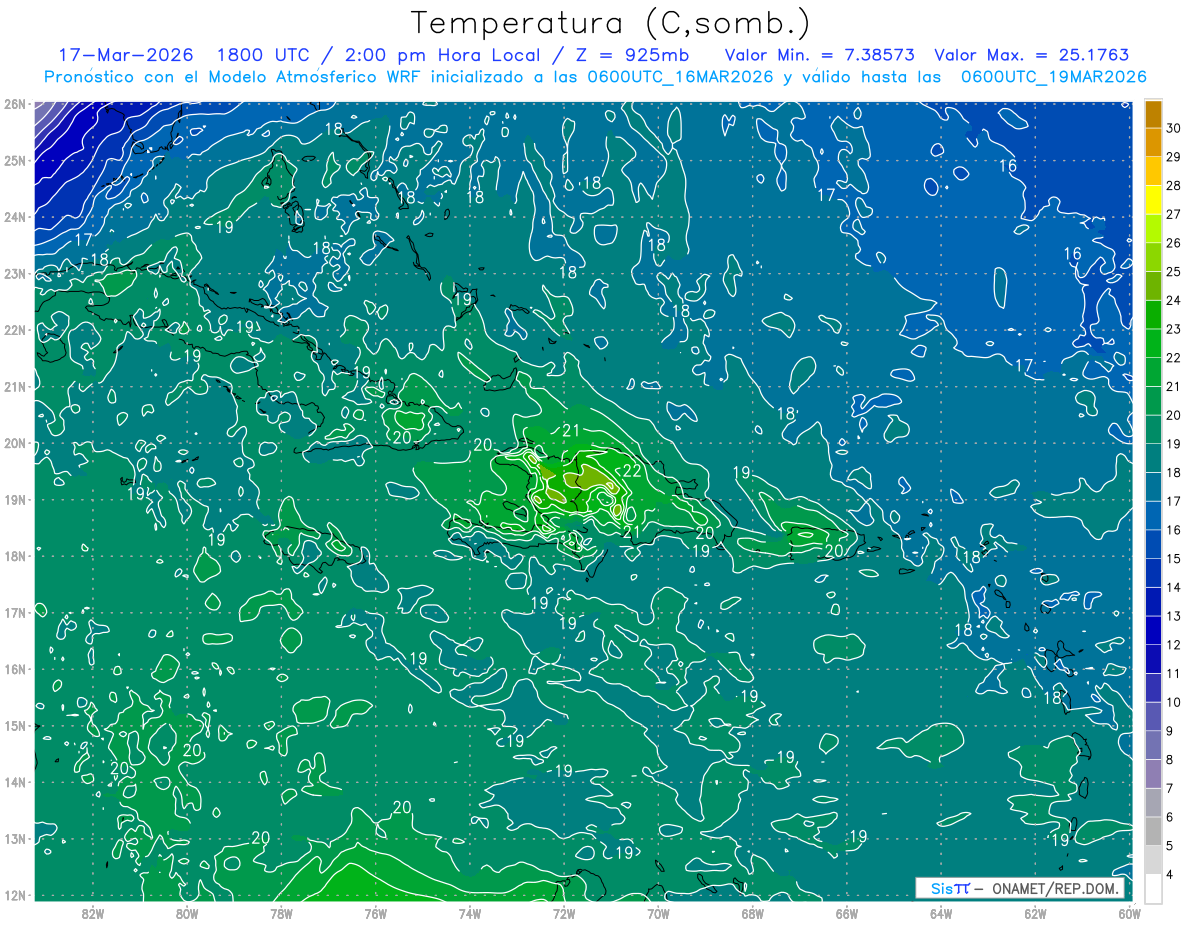
Task: Click the grey legend swatch between 5 and 6
Action: (x=1153, y=830)
